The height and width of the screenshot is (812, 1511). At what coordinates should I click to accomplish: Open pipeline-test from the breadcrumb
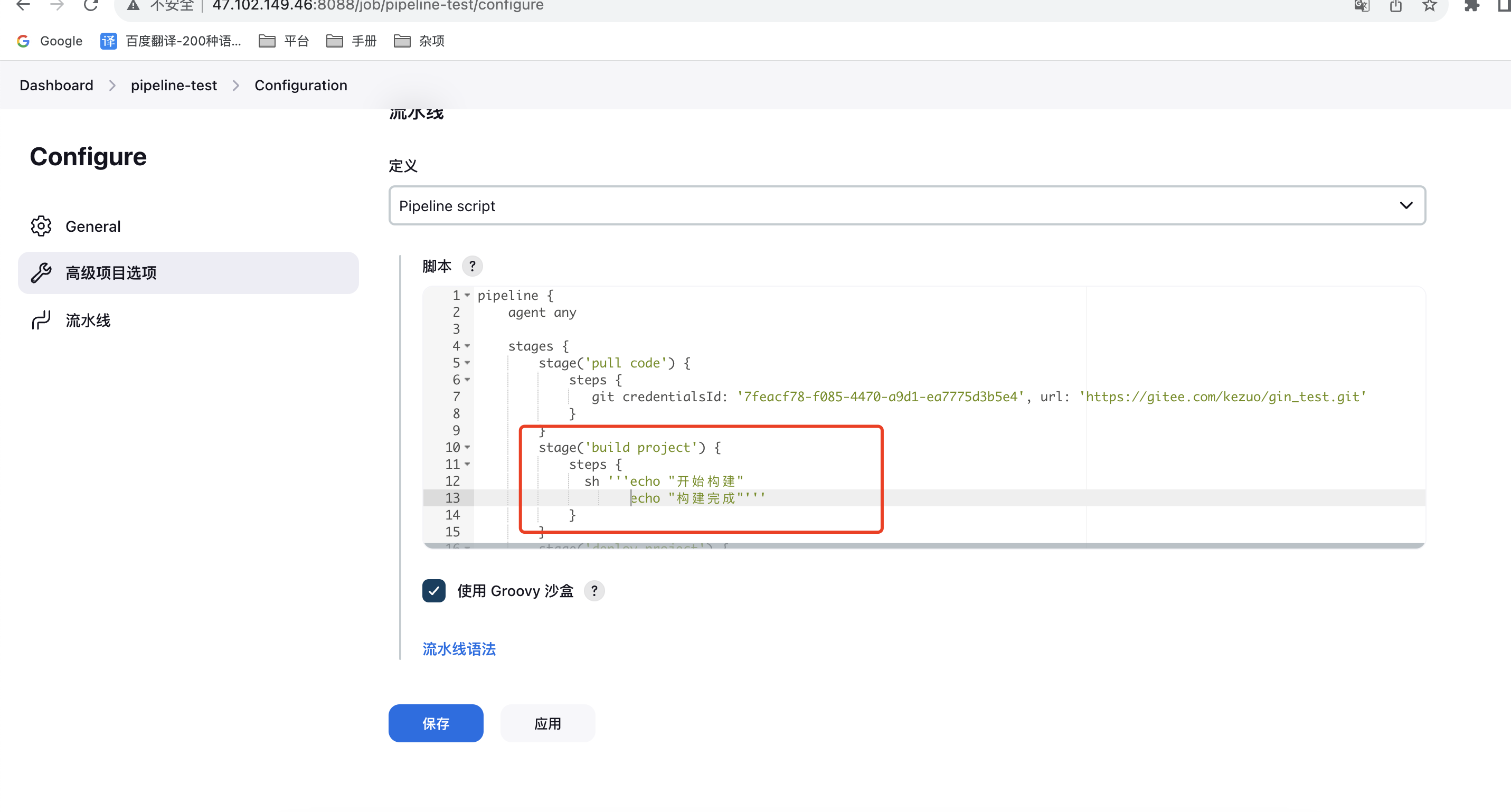click(x=174, y=86)
